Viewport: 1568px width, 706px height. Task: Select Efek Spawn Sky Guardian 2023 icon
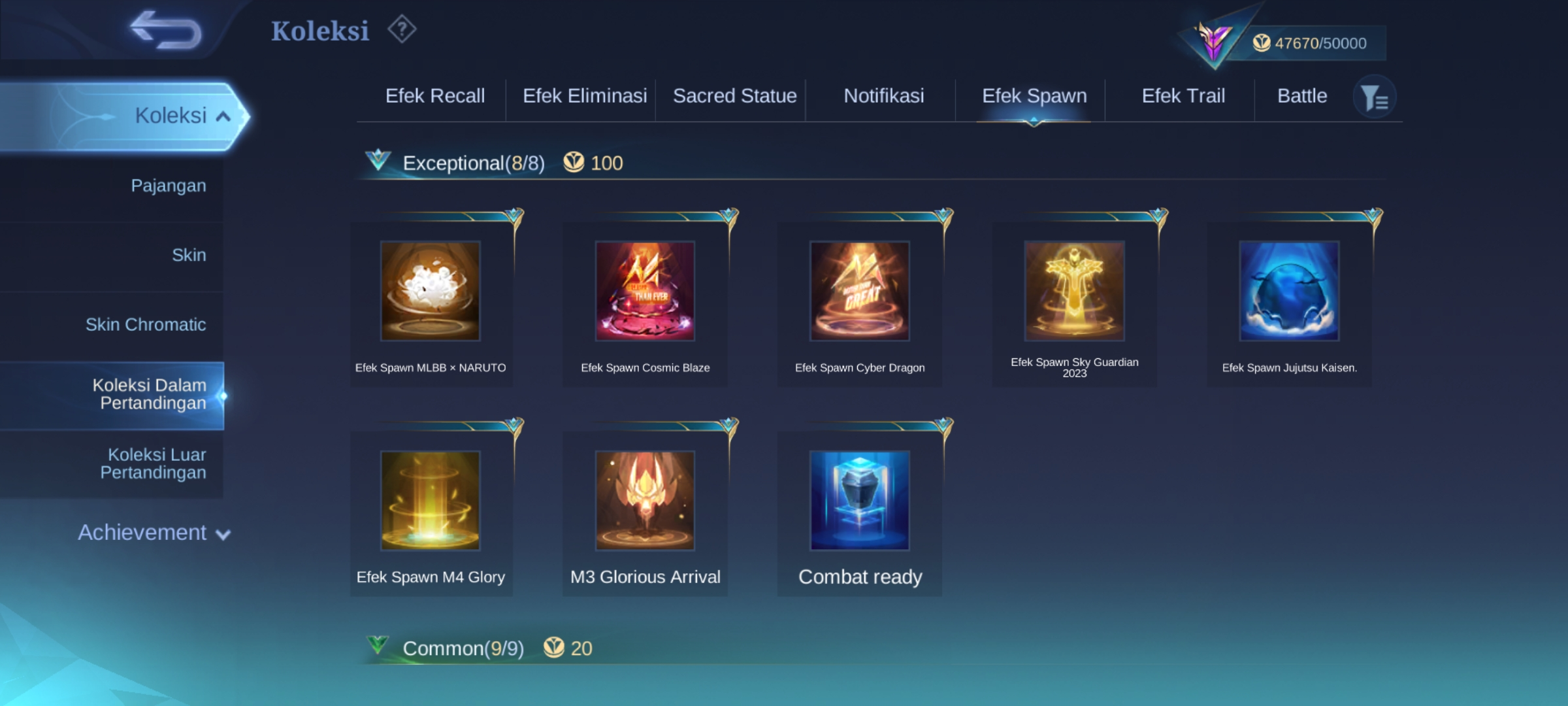coord(1075,291)
